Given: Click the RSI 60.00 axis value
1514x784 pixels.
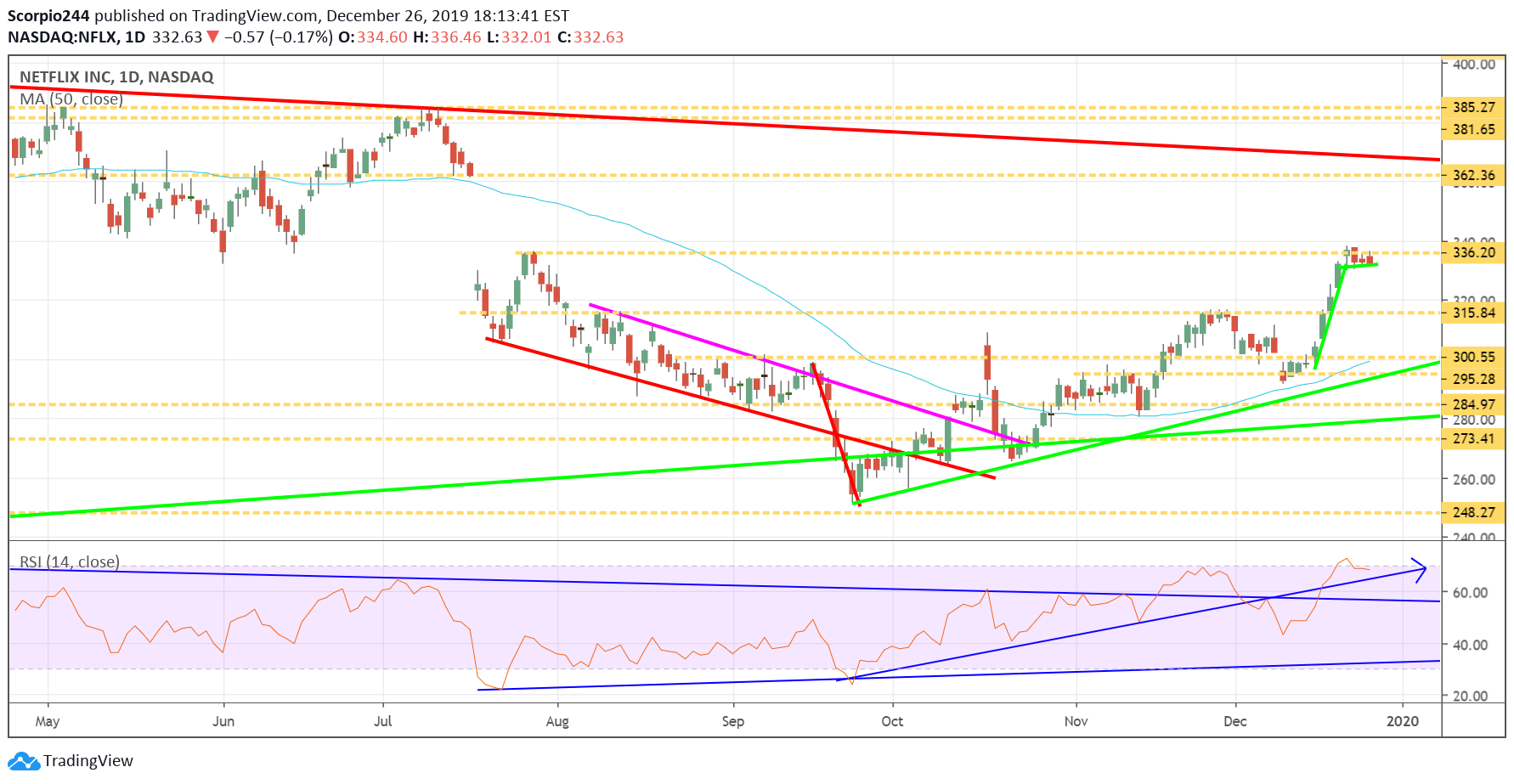Looking at the screenshot, I should [x=1471, y=592].
